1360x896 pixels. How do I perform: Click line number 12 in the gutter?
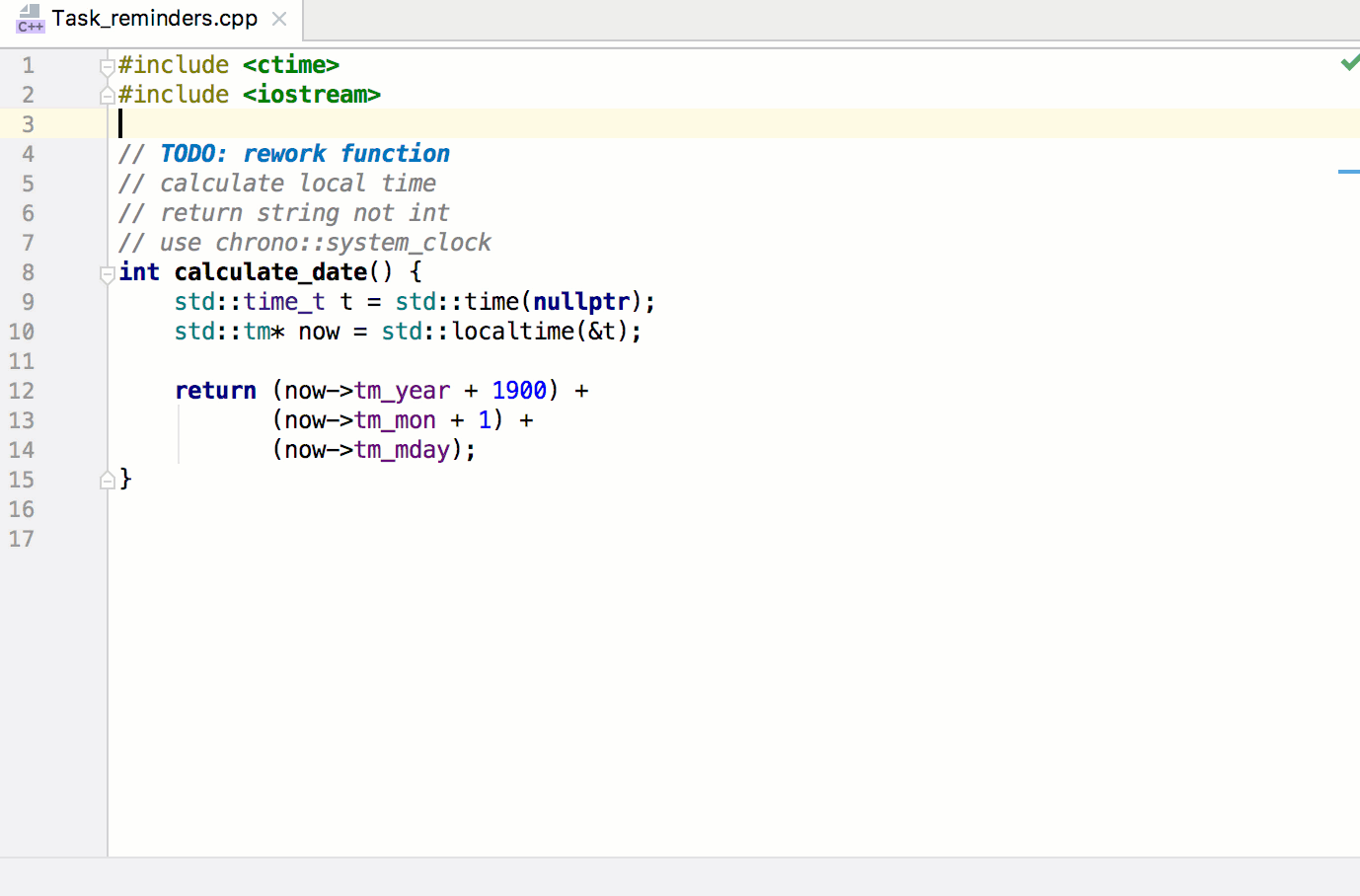[x=22, y=391]
